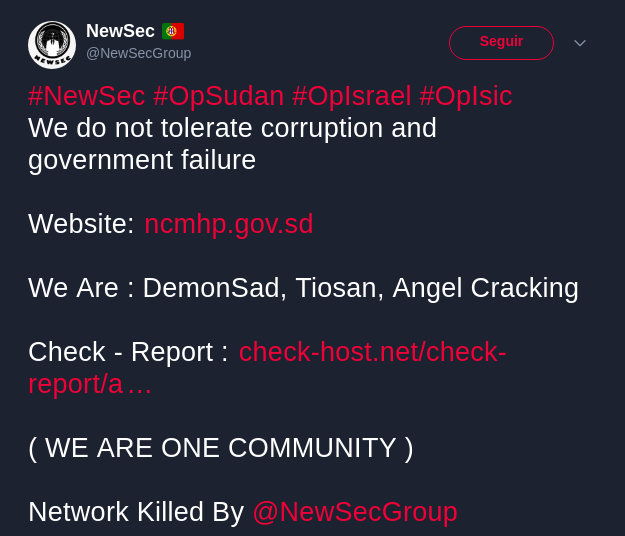The height and width of the screenshot is (536, 625).
Task: Click the Portugal flag emoji beside NewSec
Action: 173,31
